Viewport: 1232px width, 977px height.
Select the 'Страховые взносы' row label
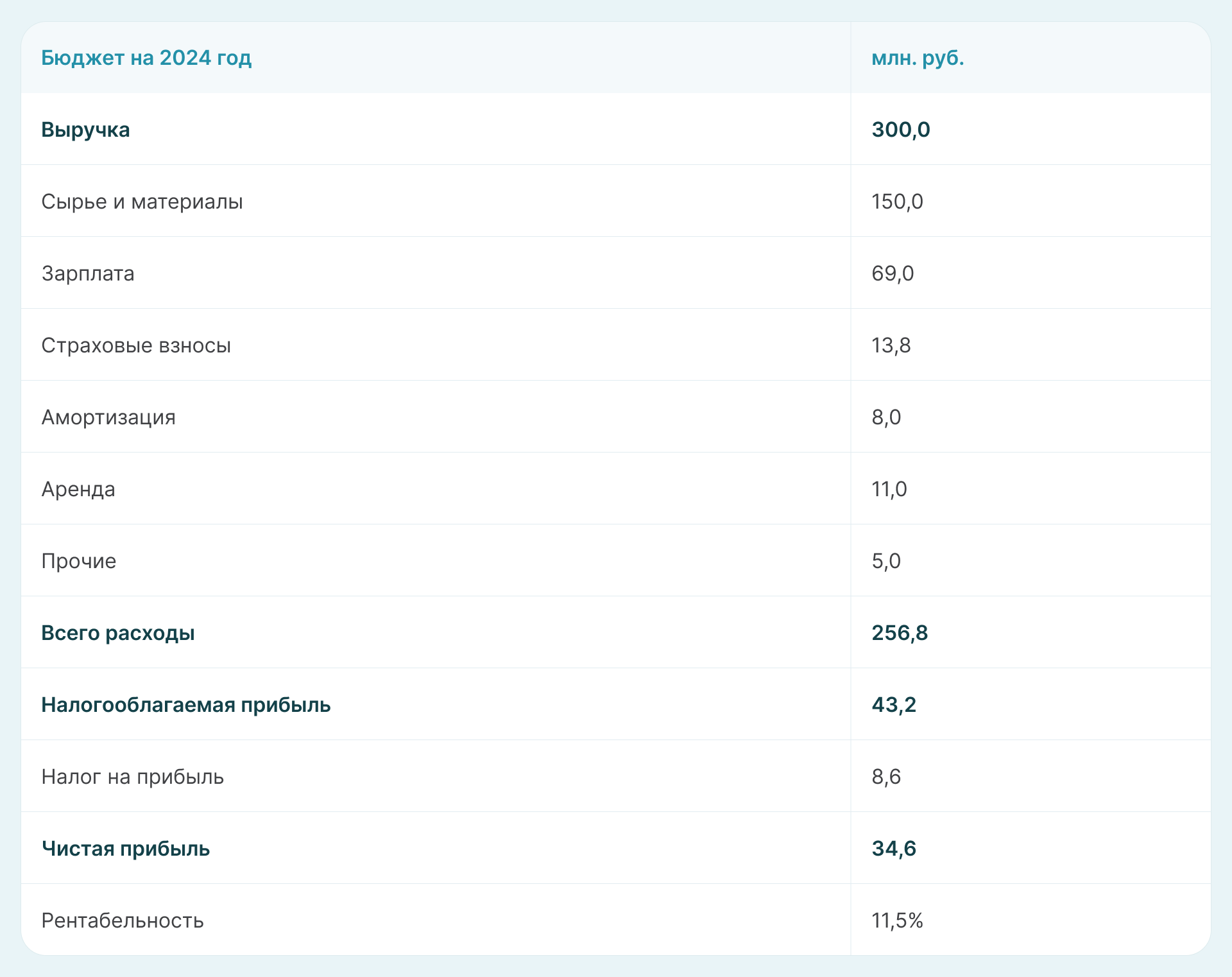coord(136,345)
